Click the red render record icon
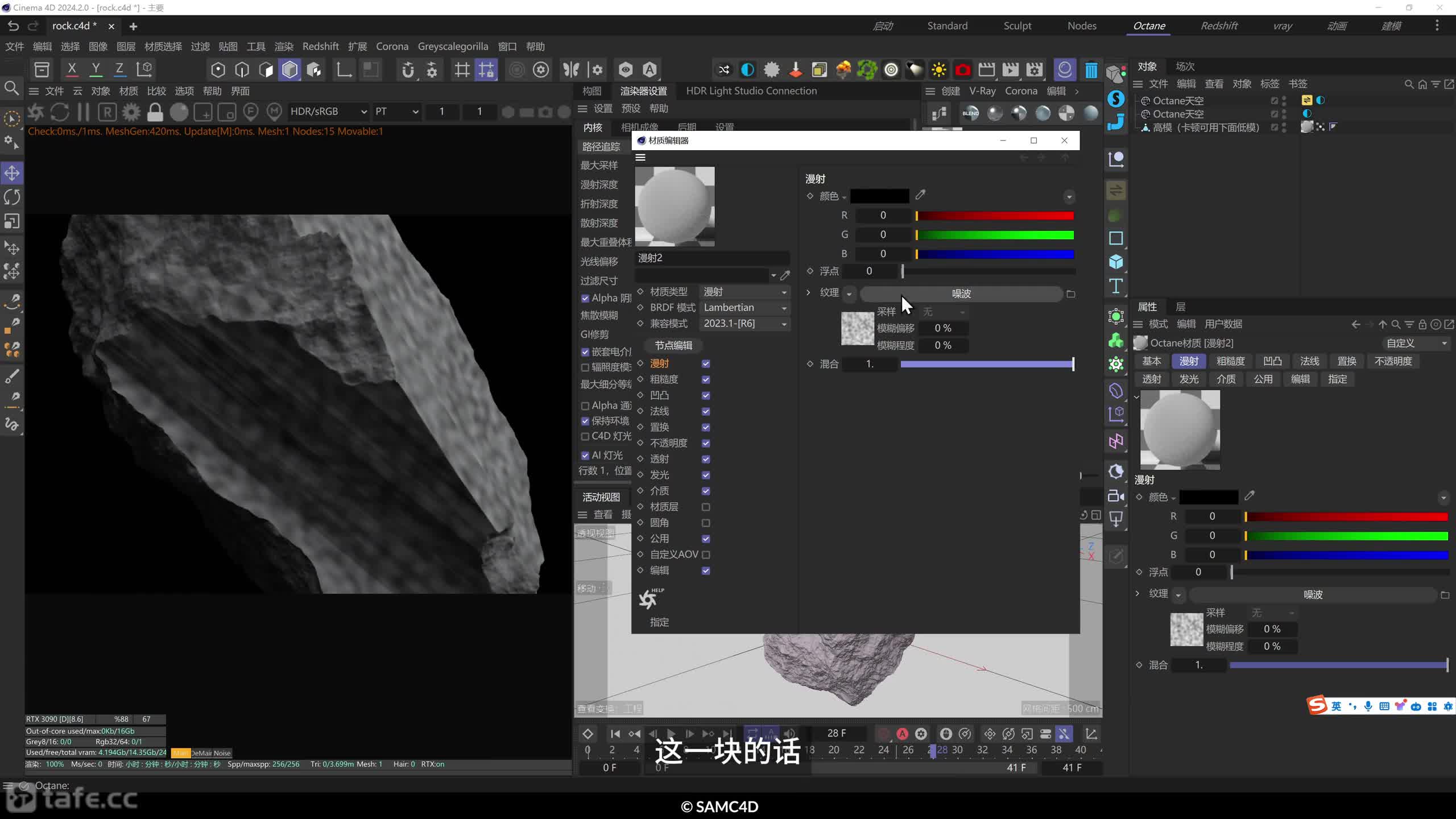 coord(962,70)
